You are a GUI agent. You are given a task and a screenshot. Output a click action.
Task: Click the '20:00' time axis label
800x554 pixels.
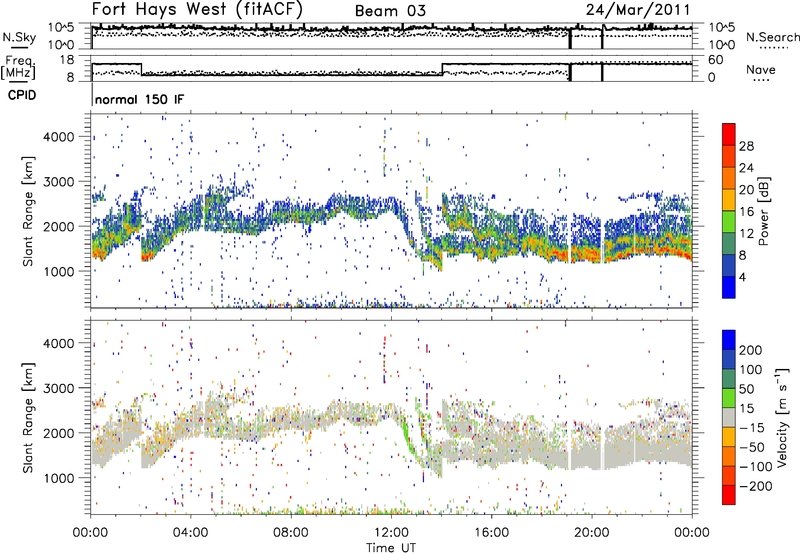pos(592,533)
